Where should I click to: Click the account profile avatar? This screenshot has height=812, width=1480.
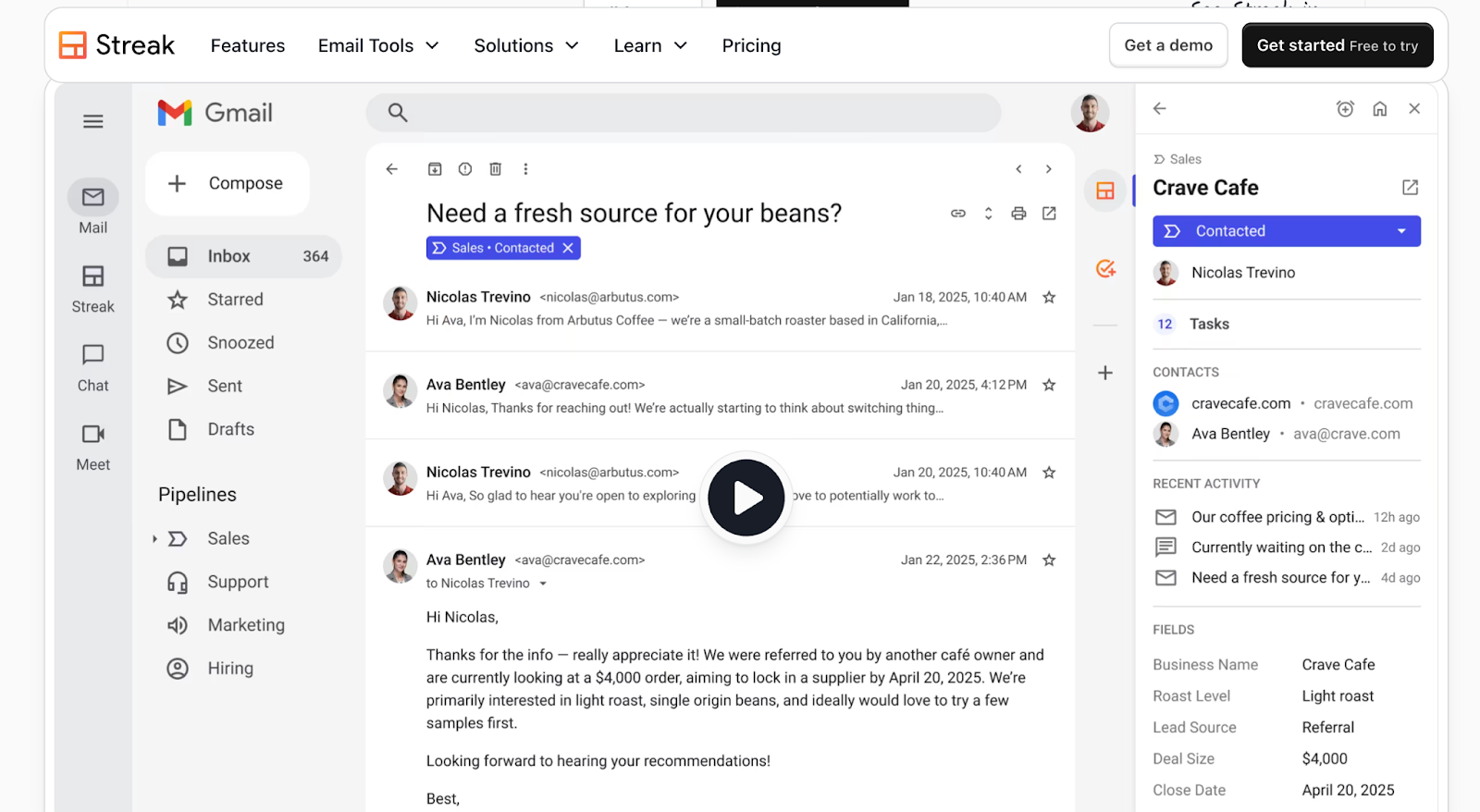[1091, 113]
